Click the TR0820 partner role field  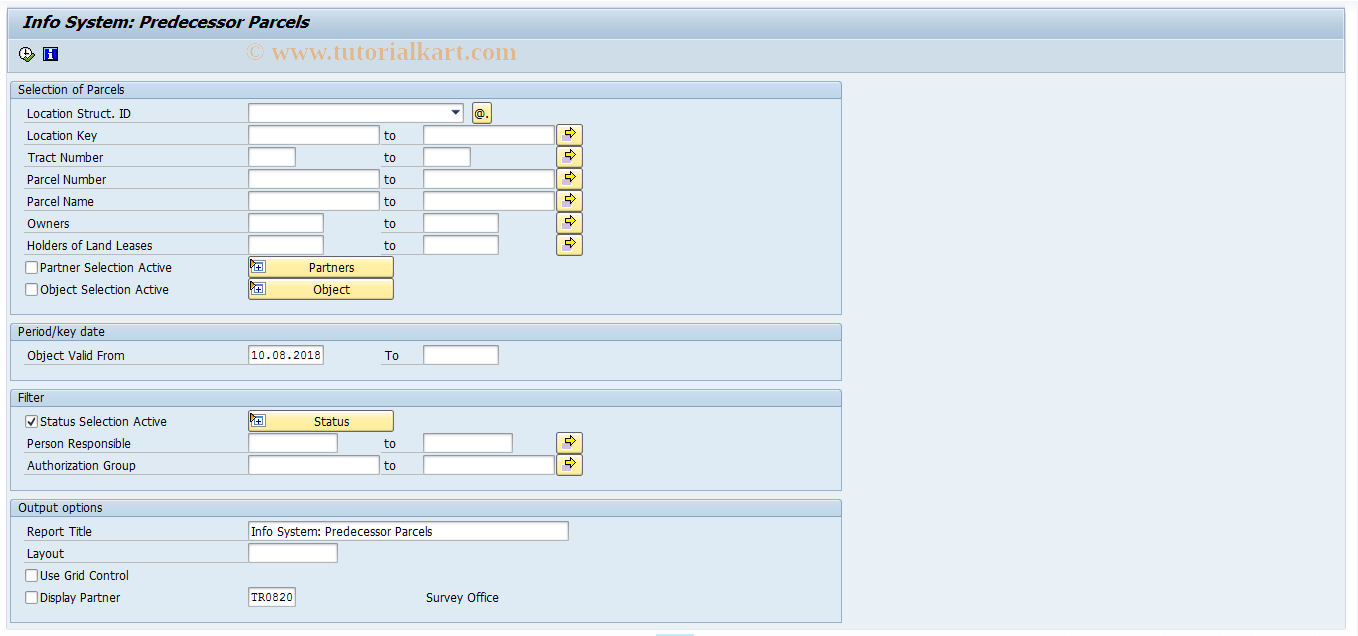click(x=272, y=597)
